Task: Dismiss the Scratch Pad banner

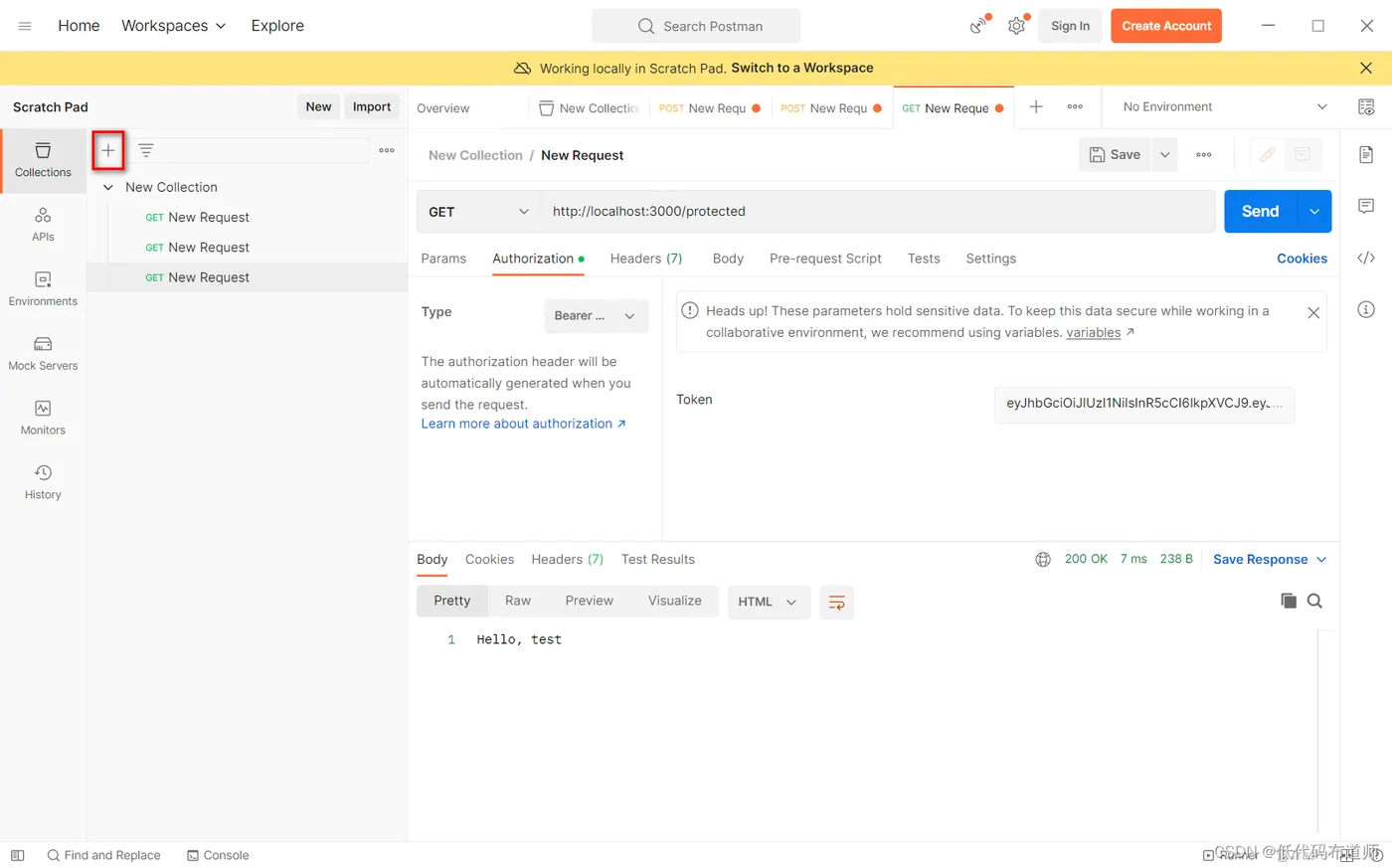Action: [x=1366, y=68]
